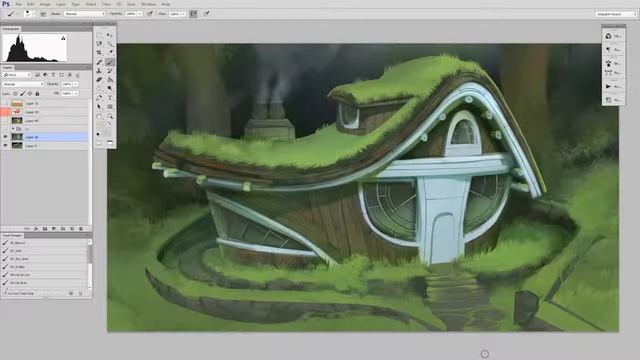
Task: Reset default colors icon in toolbox
Action: click(98, 134)
